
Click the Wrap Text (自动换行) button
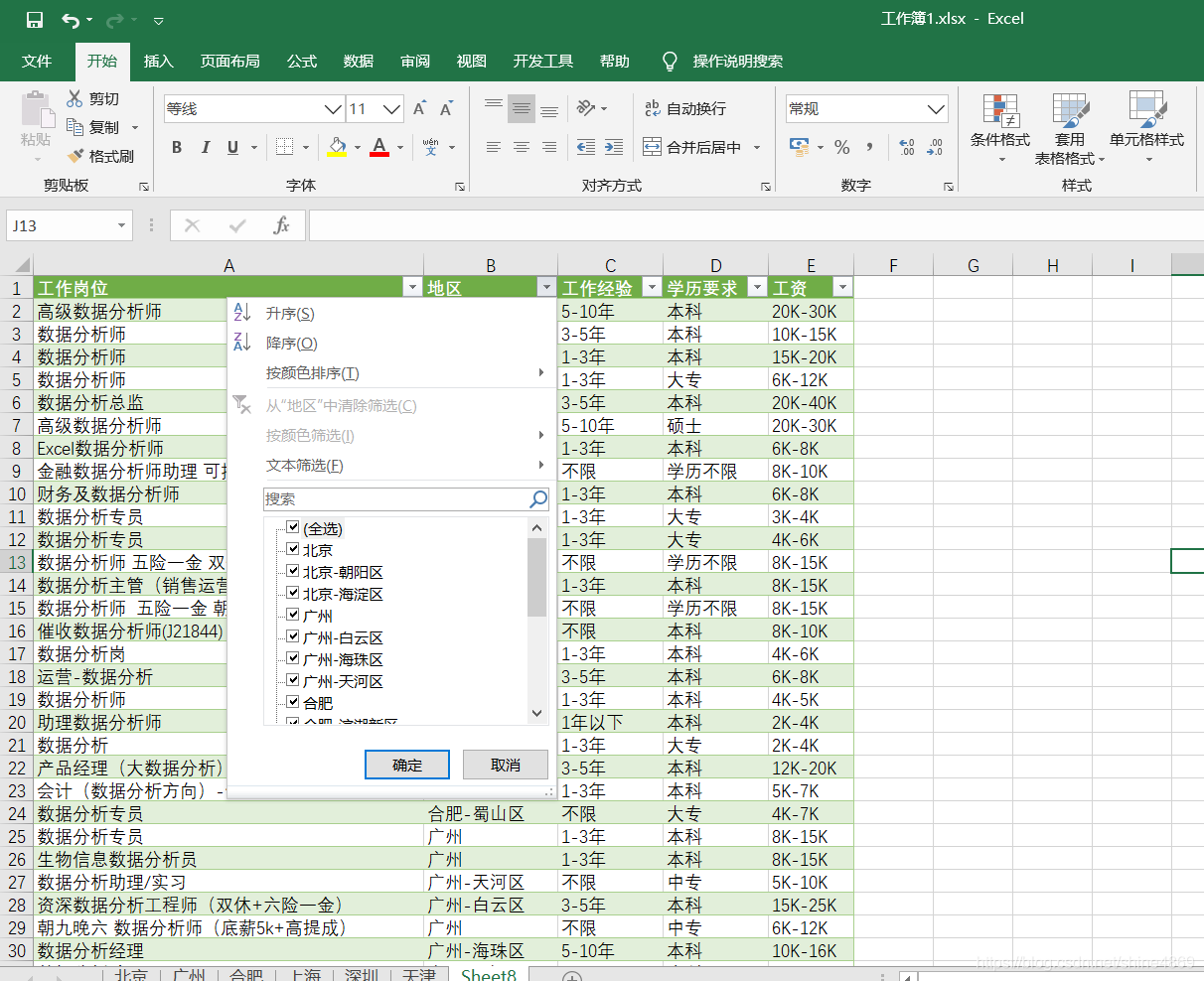(685, 108)
